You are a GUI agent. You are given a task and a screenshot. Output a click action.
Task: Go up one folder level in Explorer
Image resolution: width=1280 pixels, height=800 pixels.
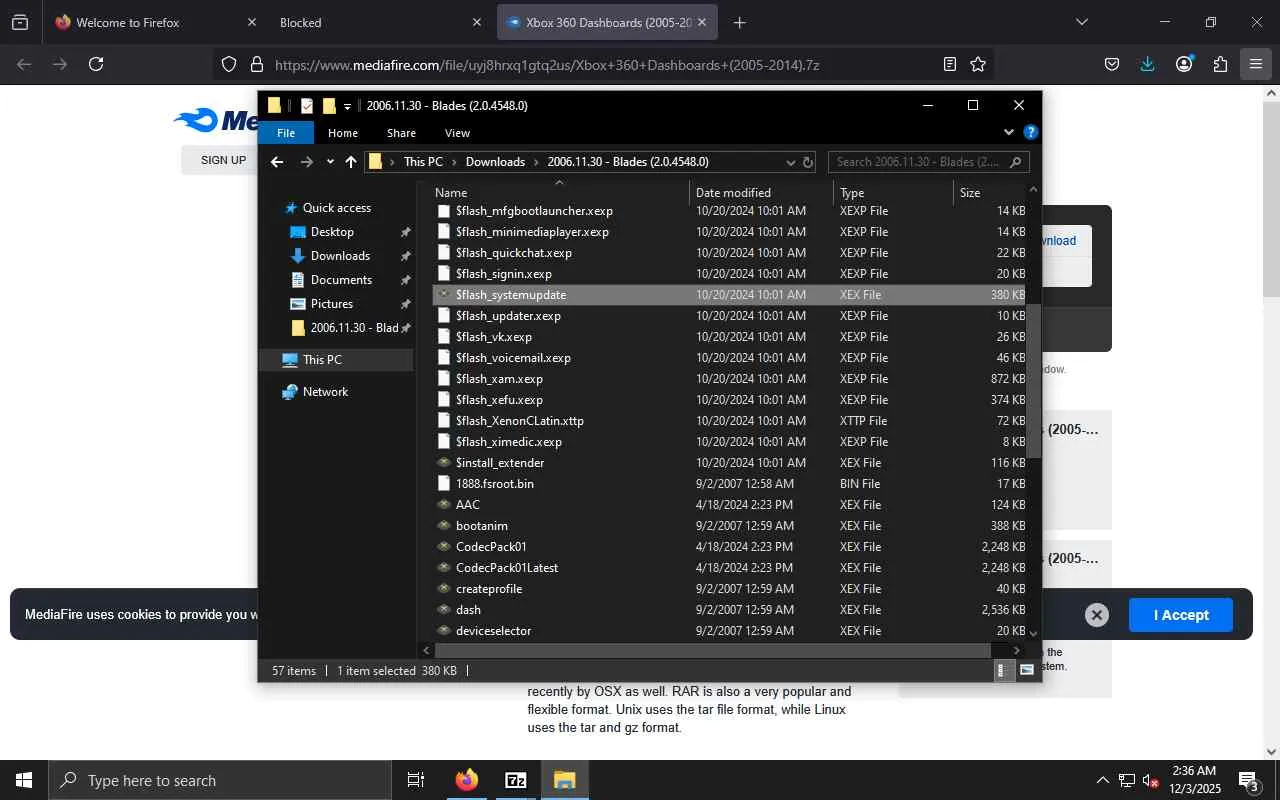tap(351, 162)
